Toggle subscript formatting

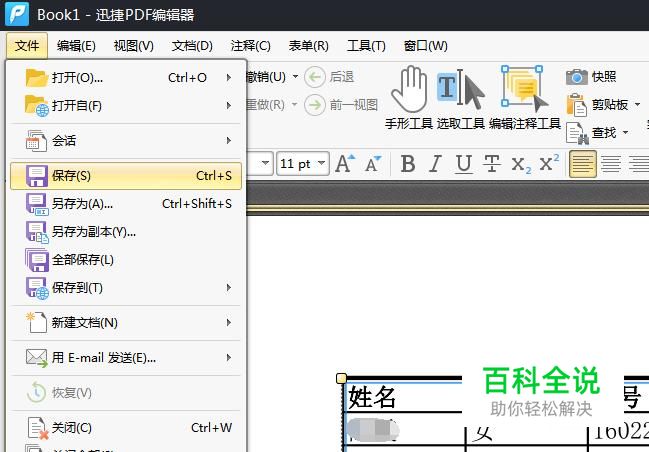521,165
